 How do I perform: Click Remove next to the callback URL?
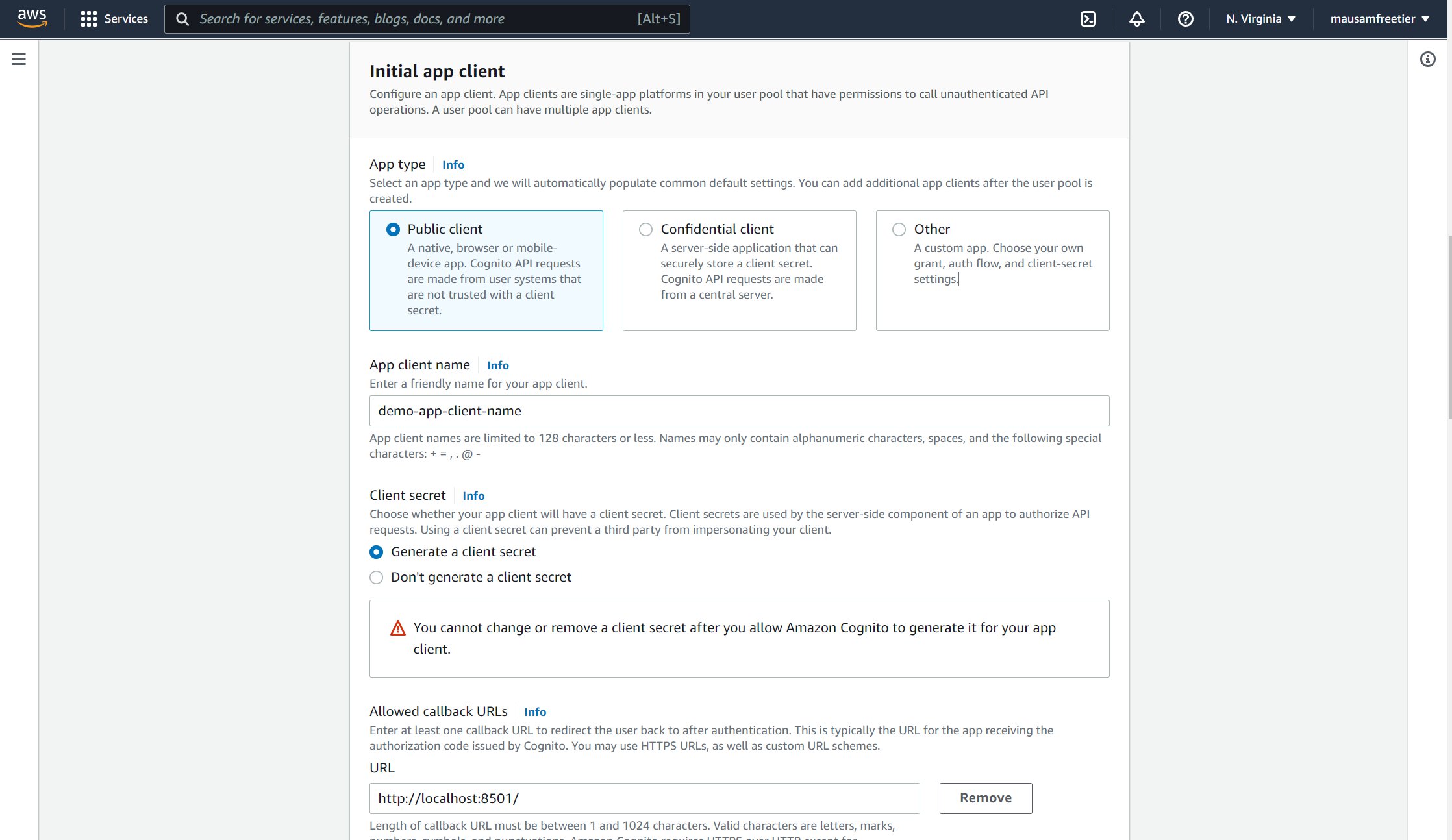point(985,798)
